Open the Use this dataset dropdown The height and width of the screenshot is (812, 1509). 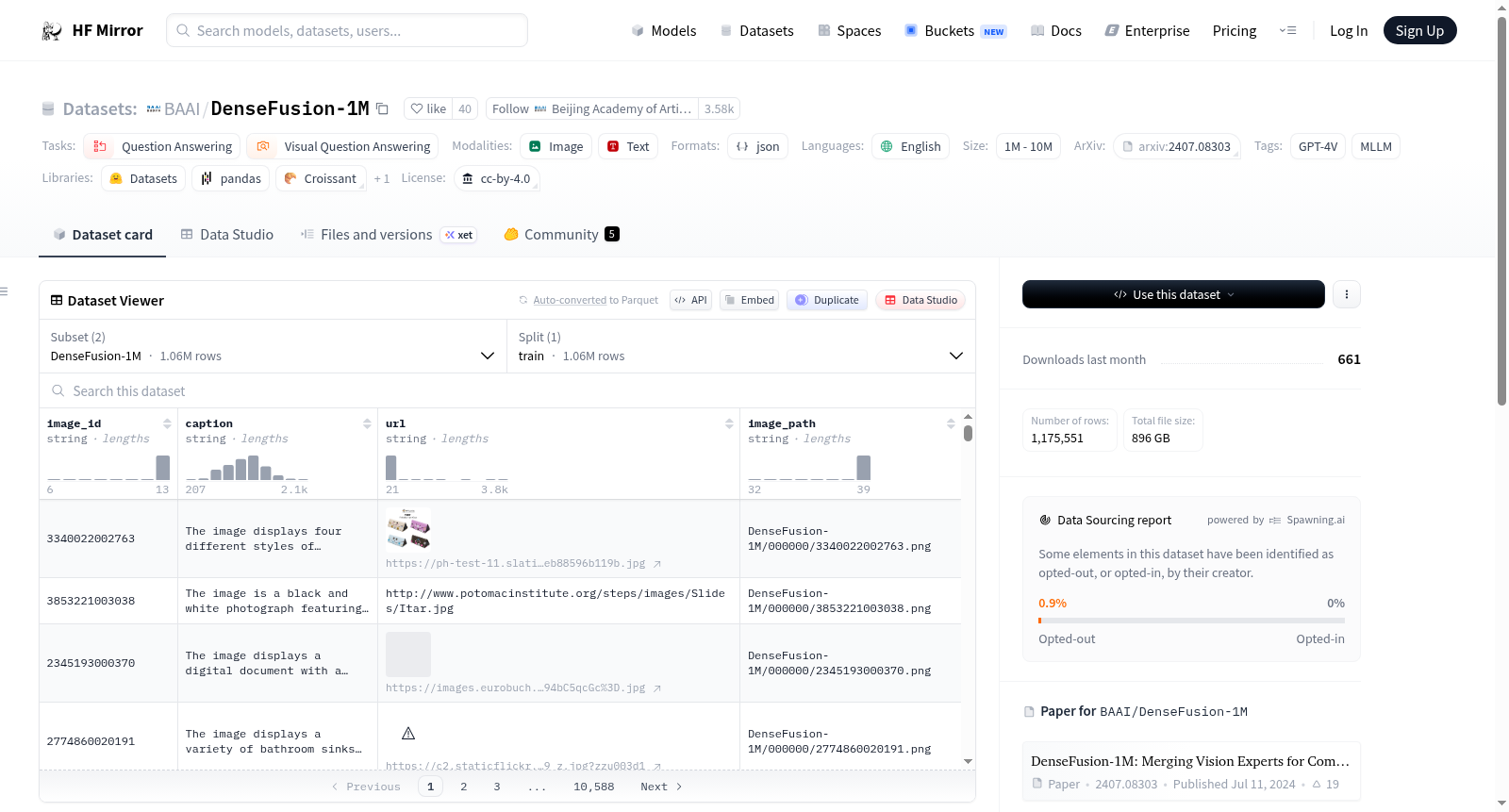coord(1173,294)
